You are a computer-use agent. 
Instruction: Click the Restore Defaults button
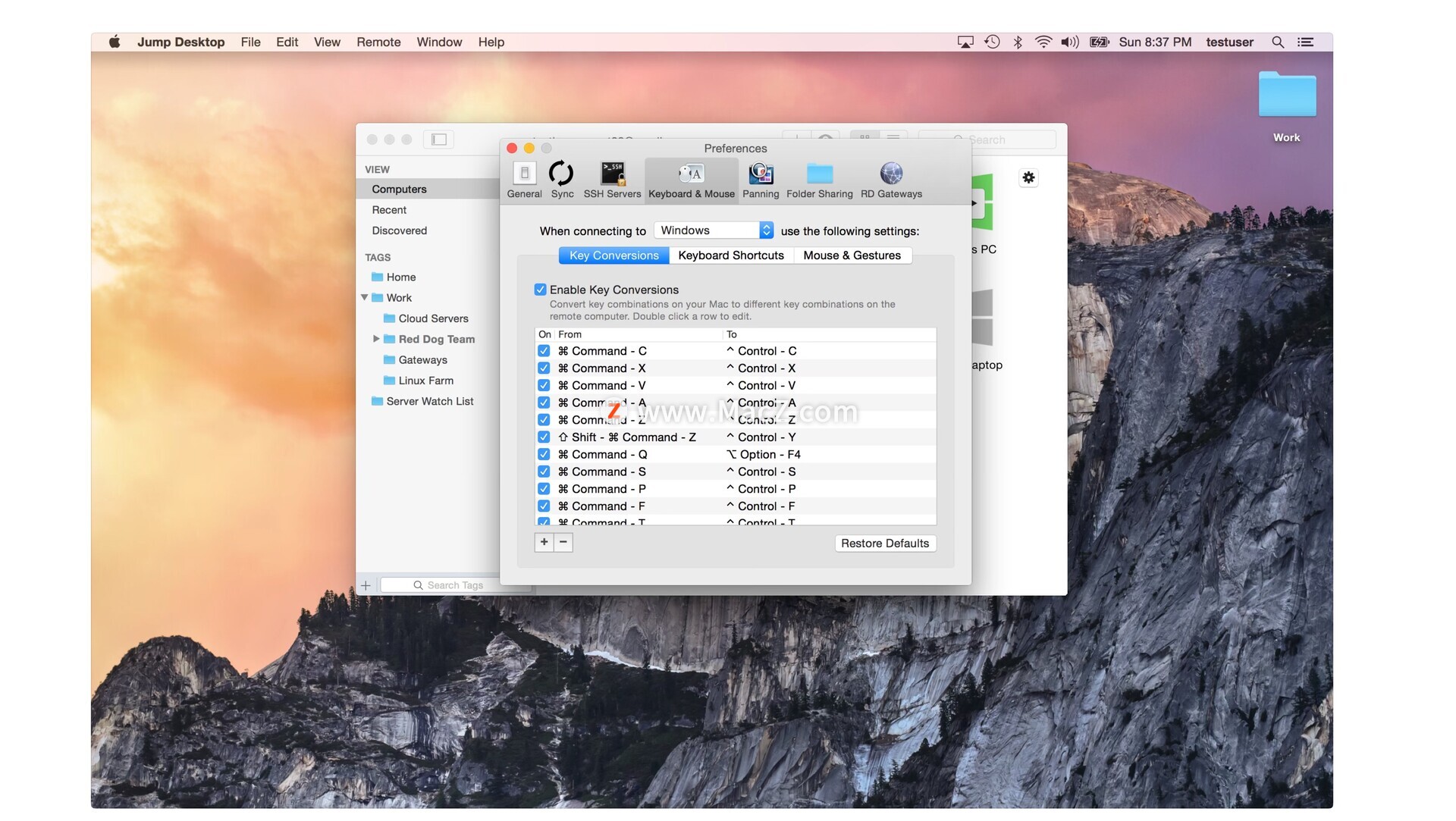point(885,544)
